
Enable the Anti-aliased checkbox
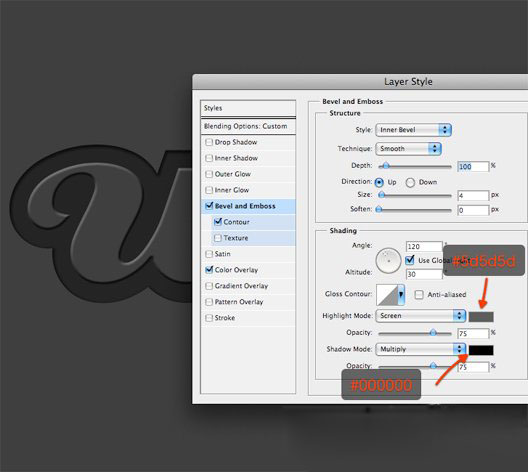click(x=419, y=295)
